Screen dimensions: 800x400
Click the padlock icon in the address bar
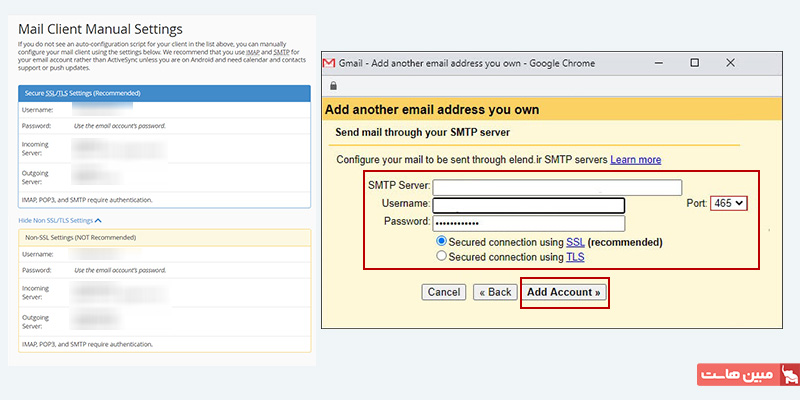[x=333, y=86]
